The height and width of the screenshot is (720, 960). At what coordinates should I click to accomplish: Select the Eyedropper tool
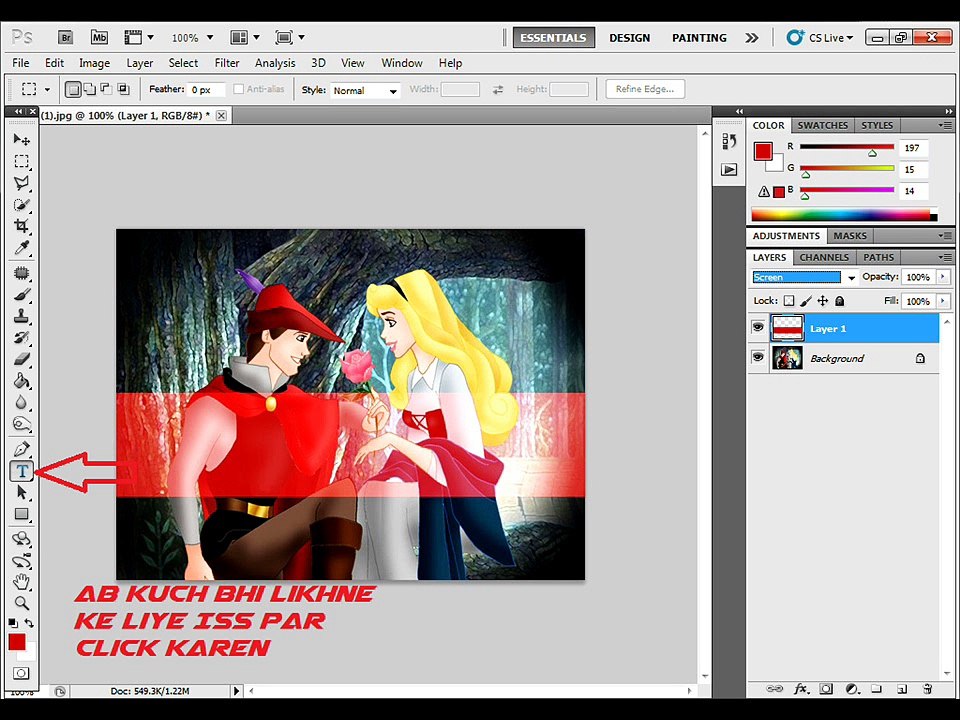[21, 248]
